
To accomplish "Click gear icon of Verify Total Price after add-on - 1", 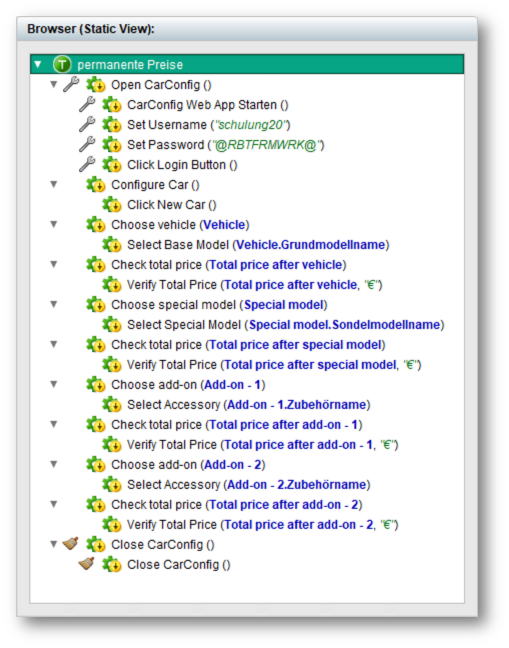I will [x=112, y=445].
